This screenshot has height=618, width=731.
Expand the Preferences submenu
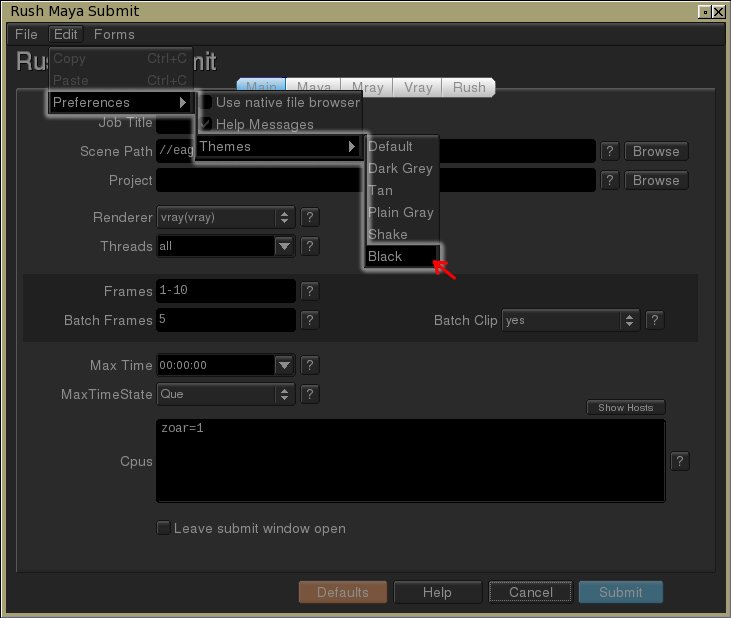coord(121,103)
